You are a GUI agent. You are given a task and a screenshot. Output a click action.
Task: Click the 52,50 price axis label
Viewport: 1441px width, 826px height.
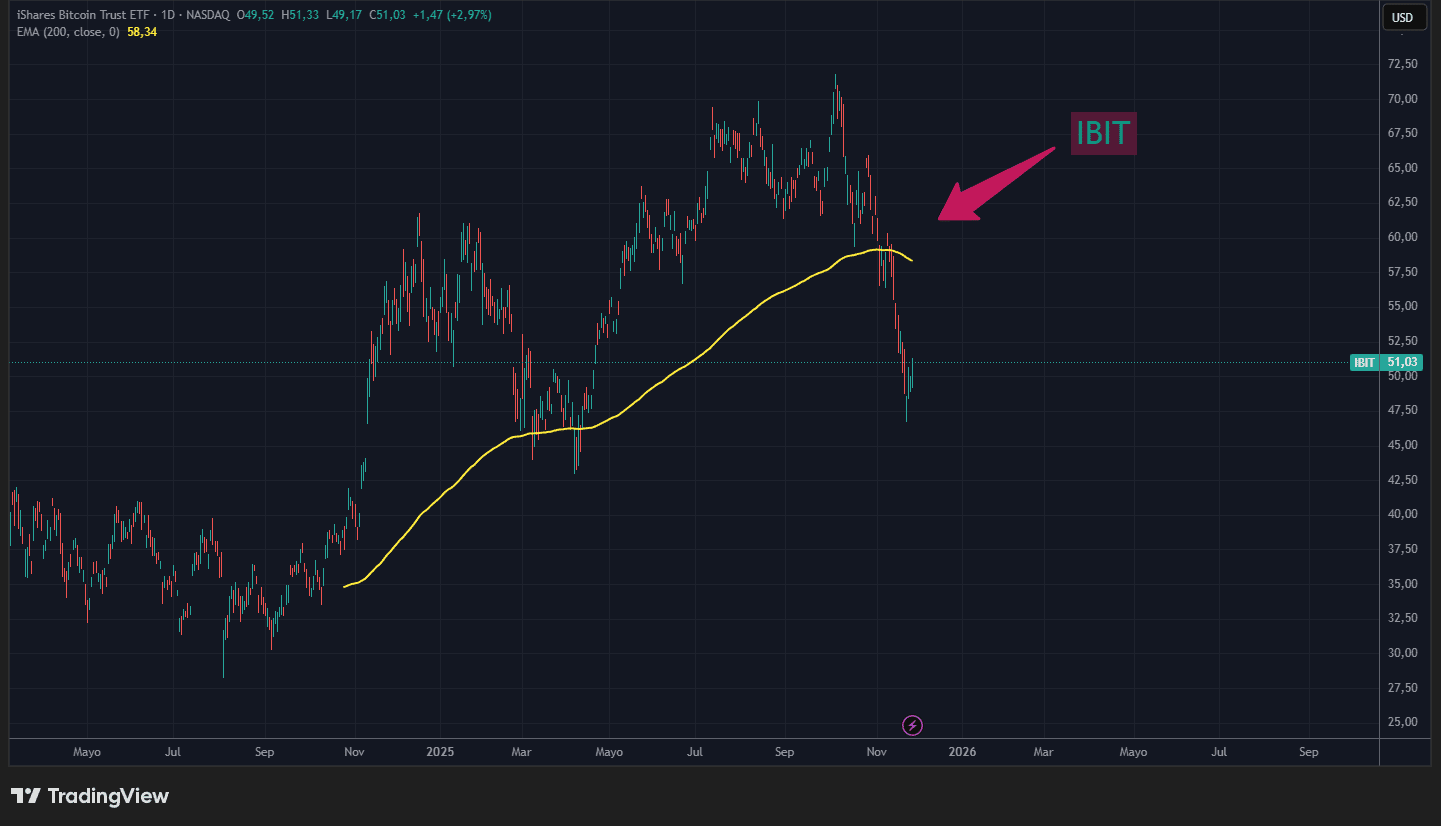coord(1403,341)
